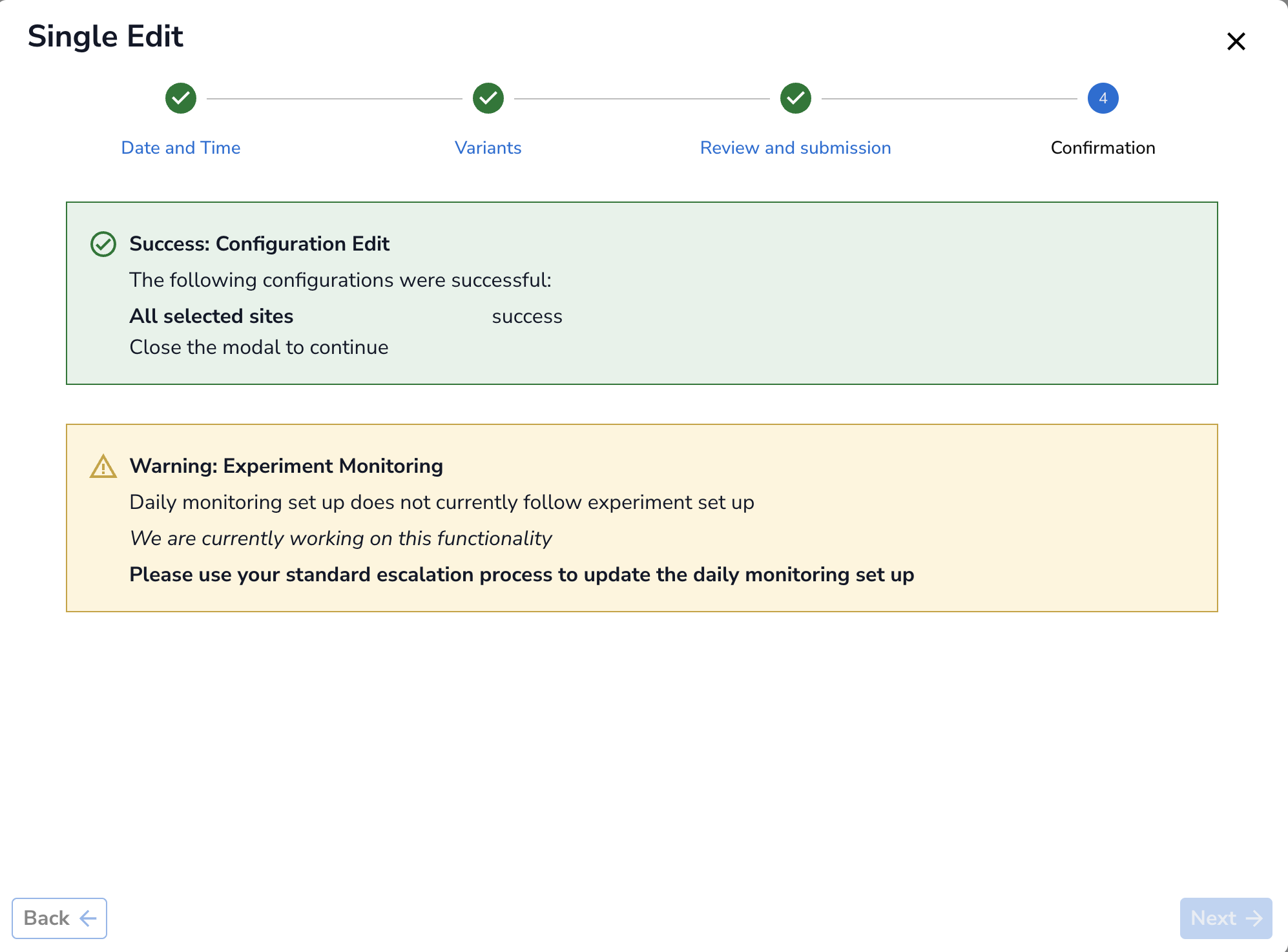This screenshot has height=952, width=1288.
Task: Click the success circle-check icon
Action: [x=103, y=244]
